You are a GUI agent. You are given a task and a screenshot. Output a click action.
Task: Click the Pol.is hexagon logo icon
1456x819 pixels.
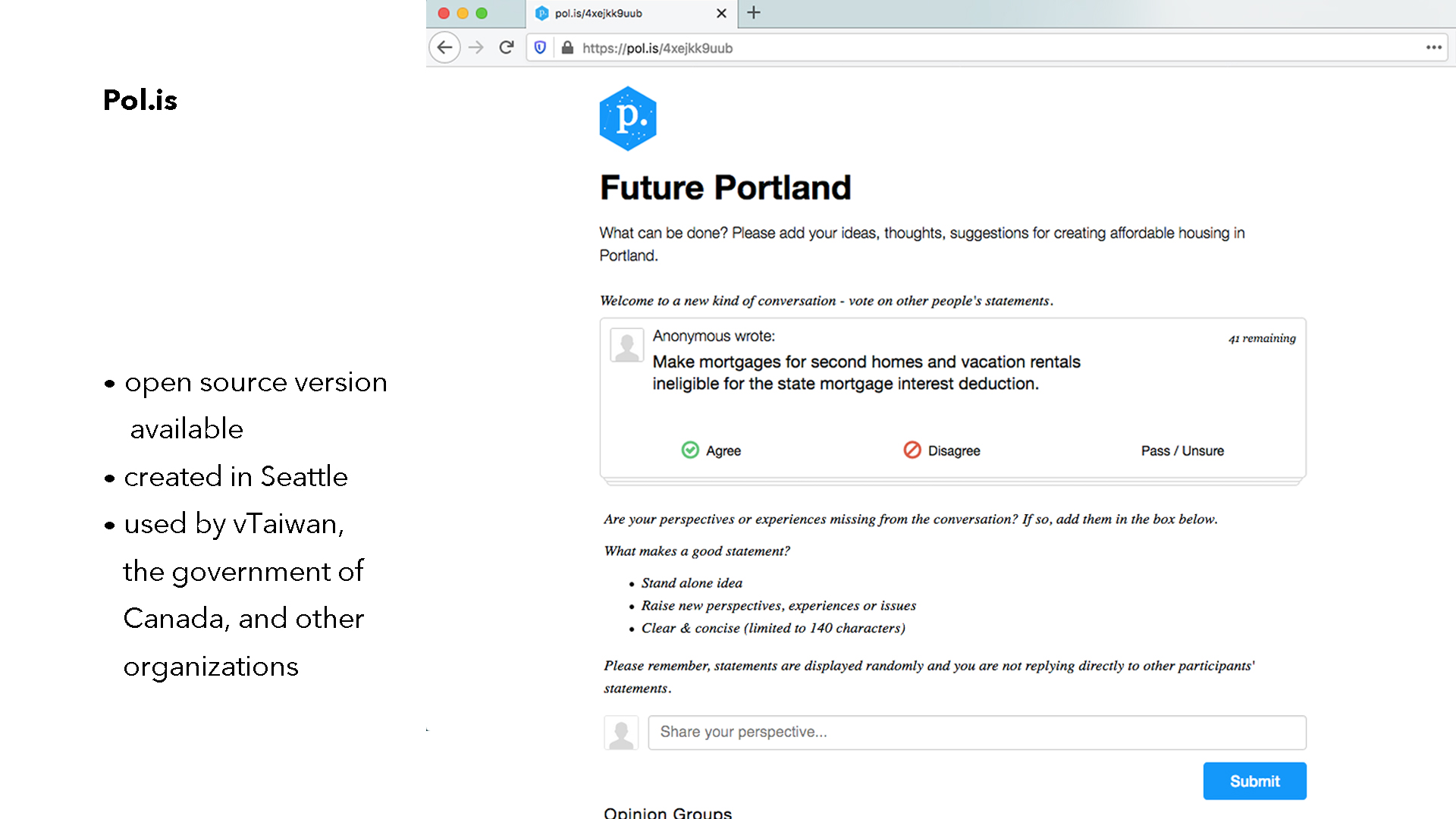coord(629,119)
